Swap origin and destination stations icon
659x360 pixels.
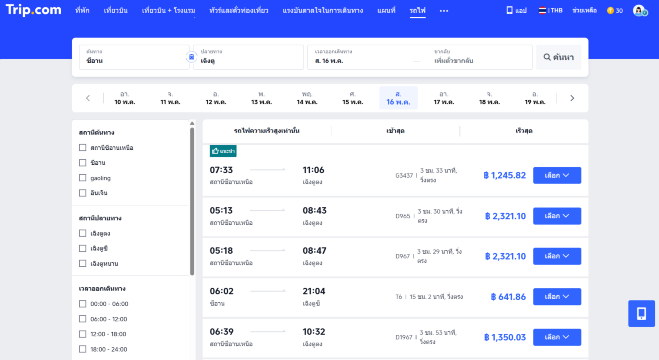coord(191,57)
